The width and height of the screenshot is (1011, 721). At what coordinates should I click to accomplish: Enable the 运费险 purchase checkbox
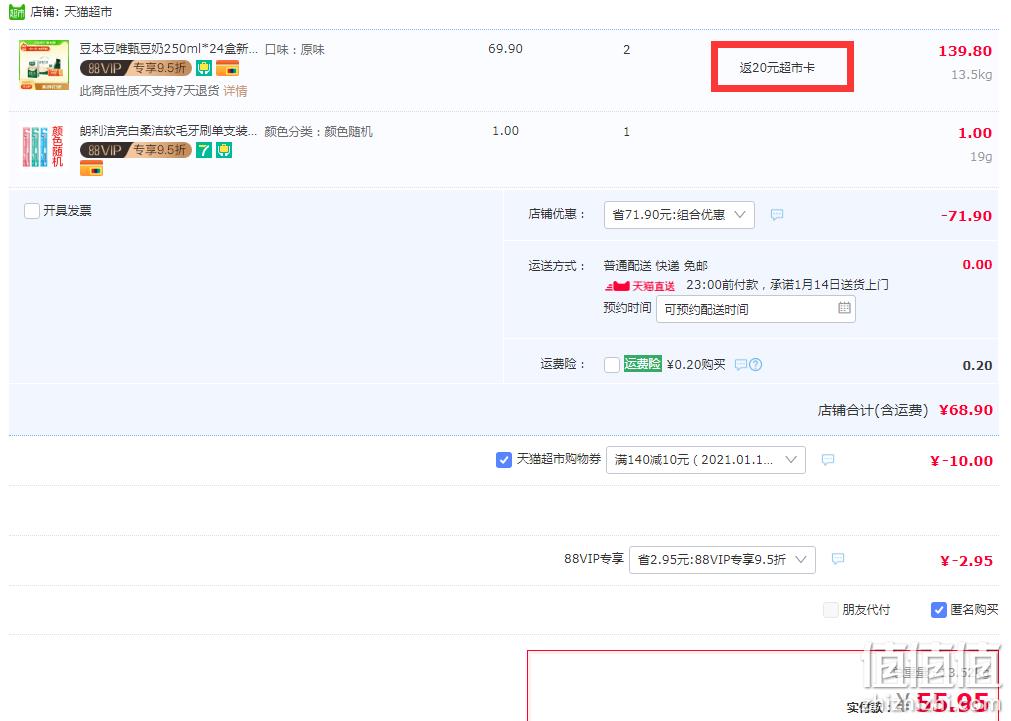(x=612, y=365)
